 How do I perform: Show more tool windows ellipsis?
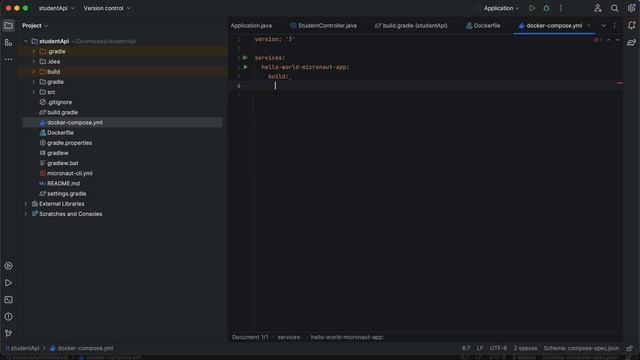click(x=8, y=59)
